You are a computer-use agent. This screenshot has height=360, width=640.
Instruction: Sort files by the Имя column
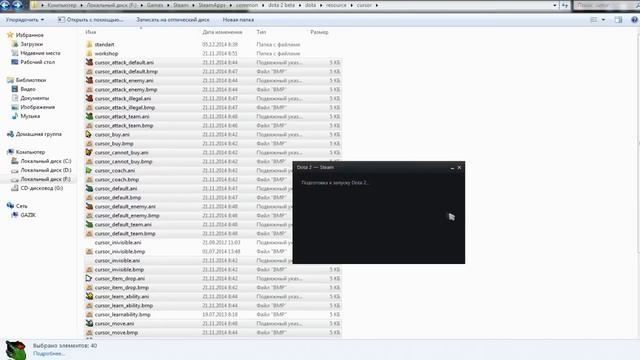(x=91, y=32)
